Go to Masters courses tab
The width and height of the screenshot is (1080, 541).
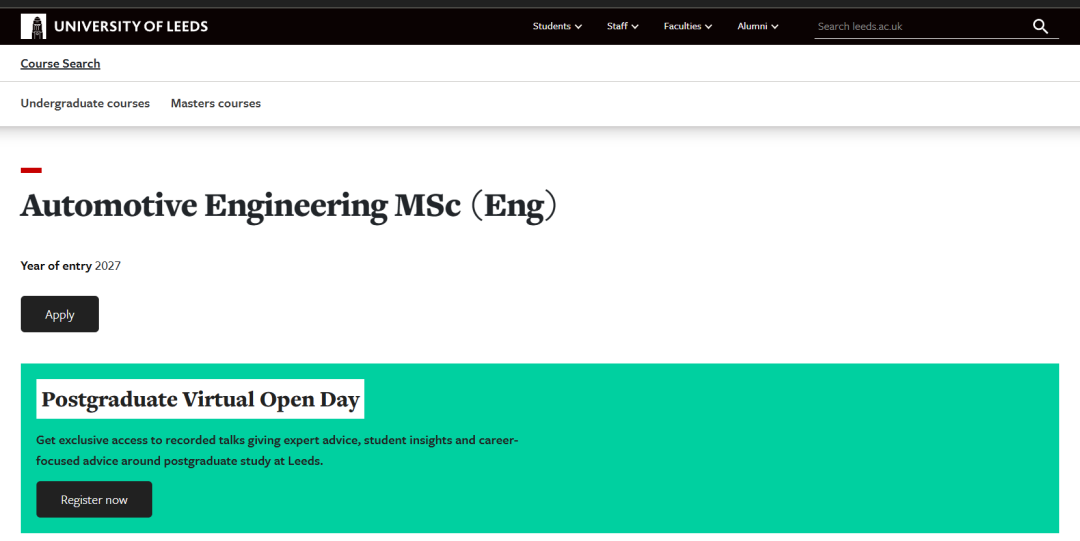(216, 103)
